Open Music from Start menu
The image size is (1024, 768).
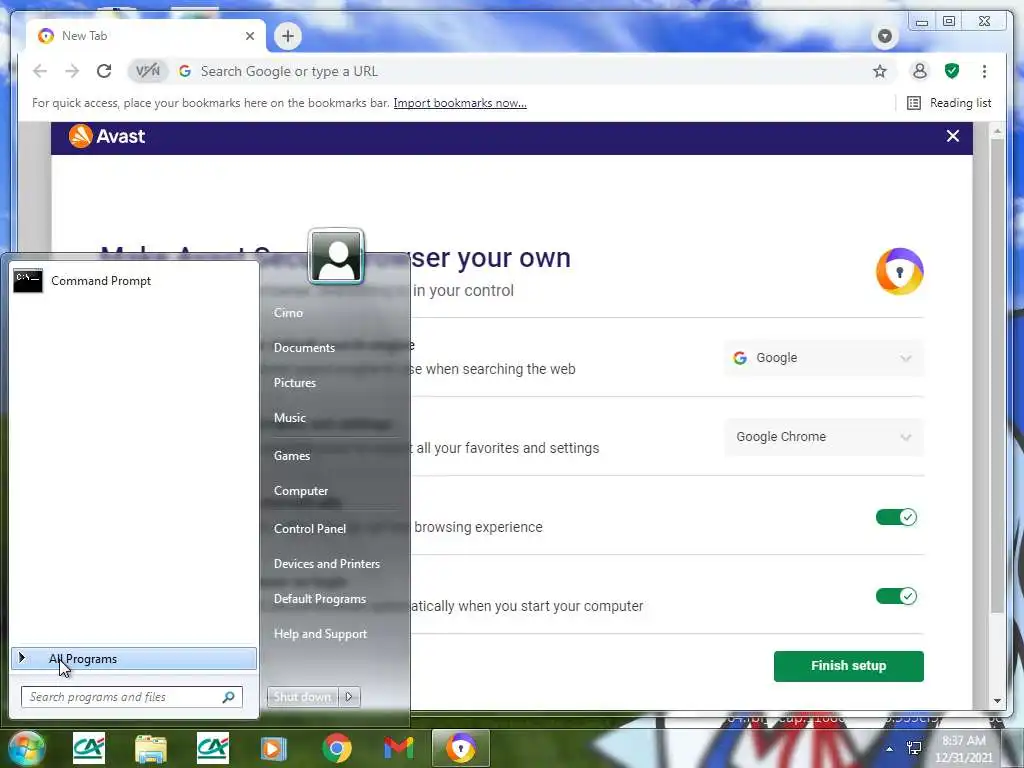(289, 418)
